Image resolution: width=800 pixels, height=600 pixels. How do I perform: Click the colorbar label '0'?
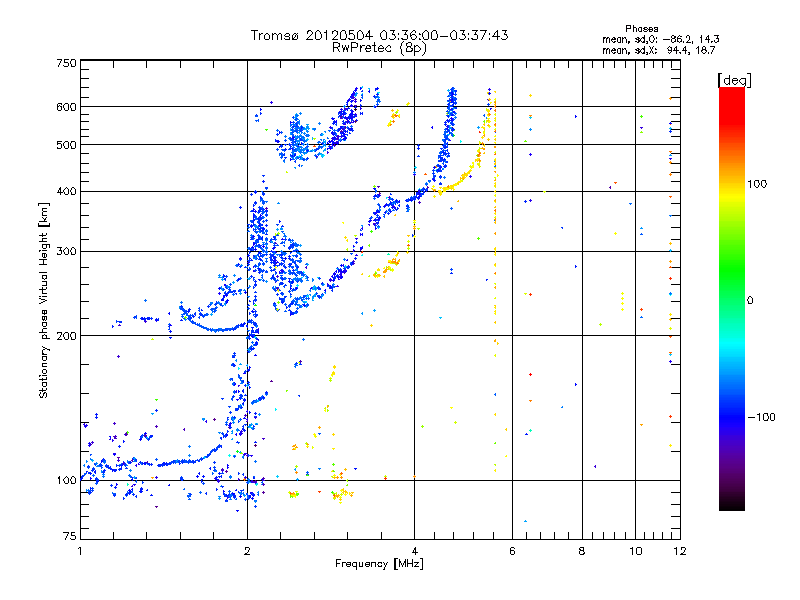click(x=750, y=300)
